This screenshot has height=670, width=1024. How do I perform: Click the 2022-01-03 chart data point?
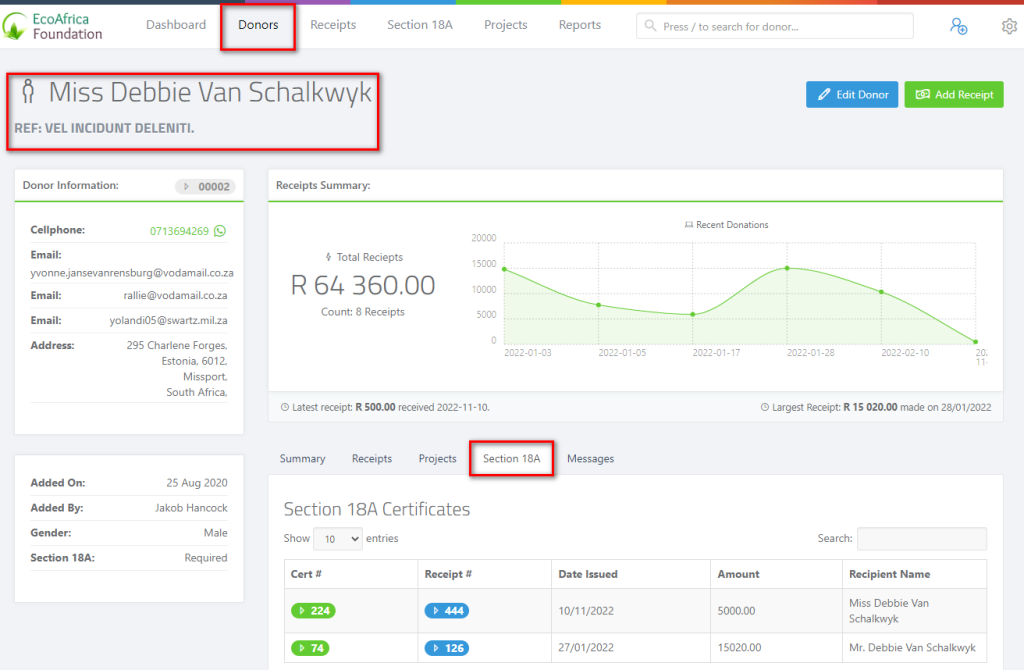pos(504,269)
